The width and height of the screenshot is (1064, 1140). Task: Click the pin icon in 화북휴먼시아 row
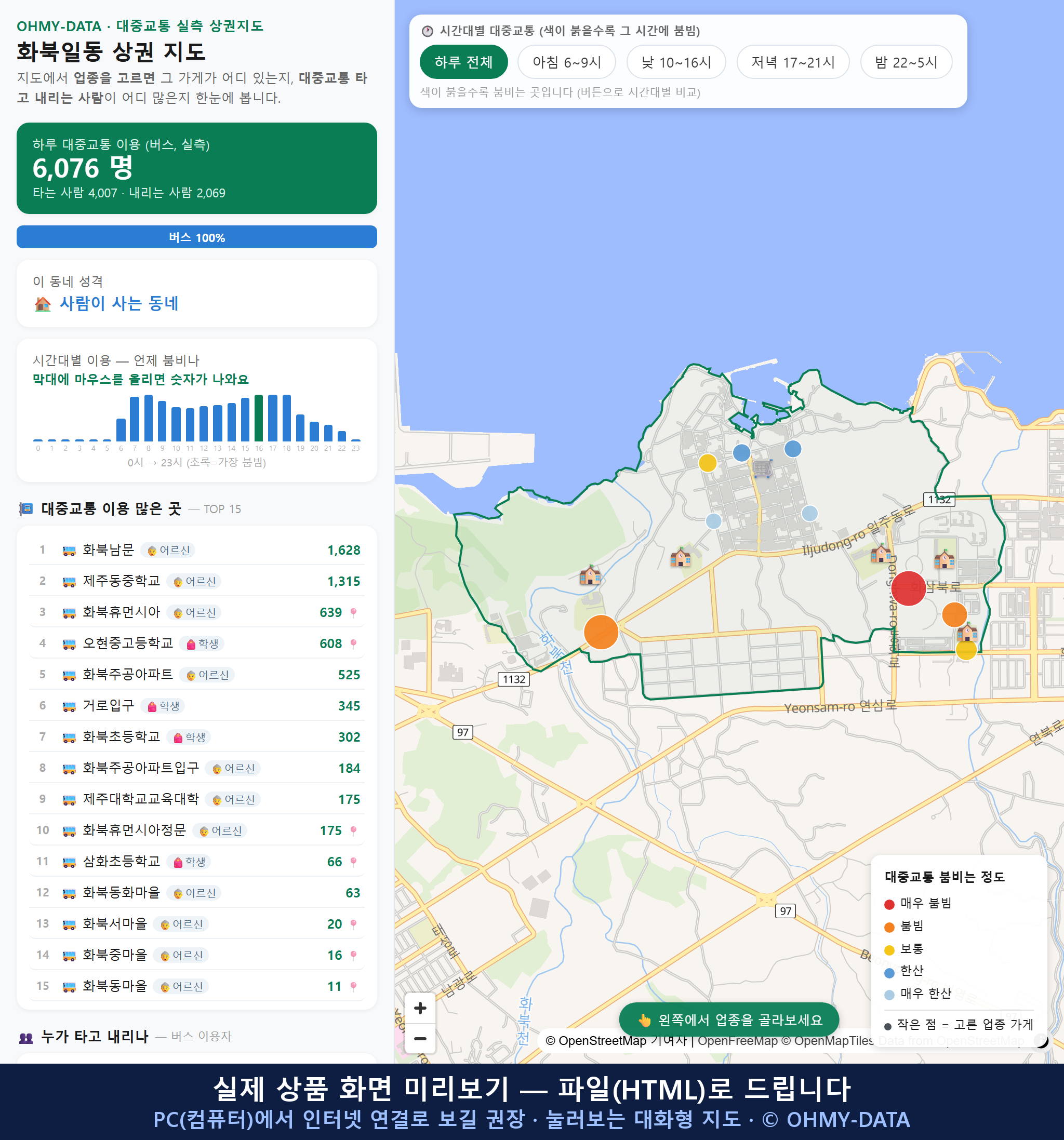(x=353, y=612)
